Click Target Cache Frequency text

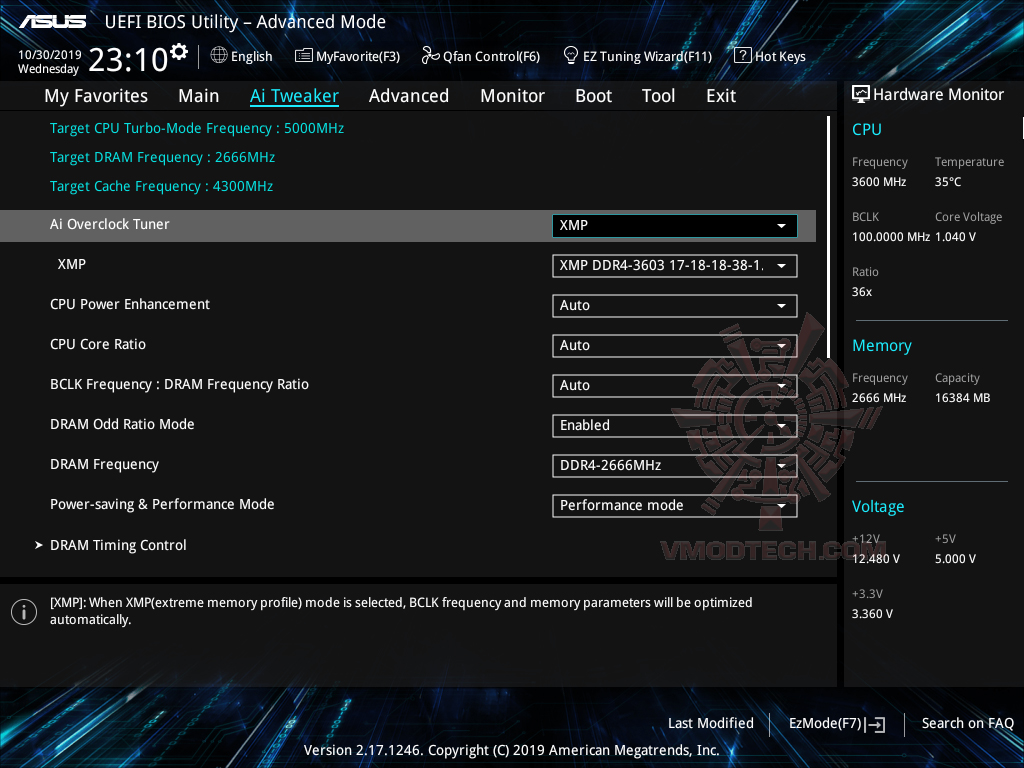(x=161, y=187)
